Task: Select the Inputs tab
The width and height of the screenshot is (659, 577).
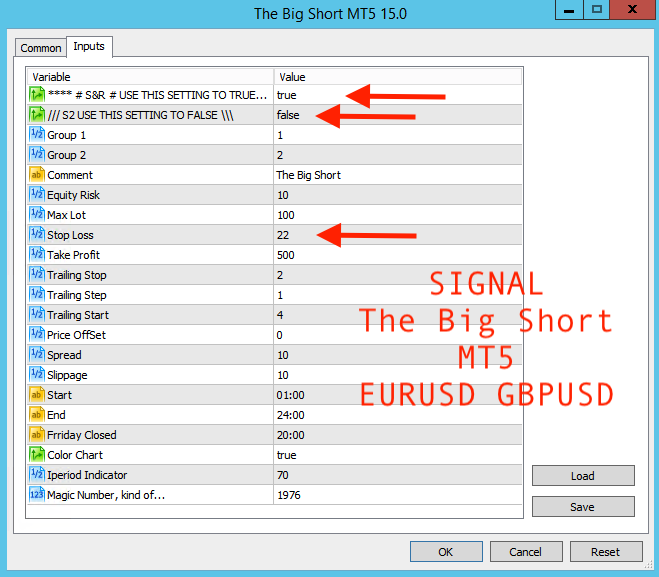Action: (x=89, y=46)
